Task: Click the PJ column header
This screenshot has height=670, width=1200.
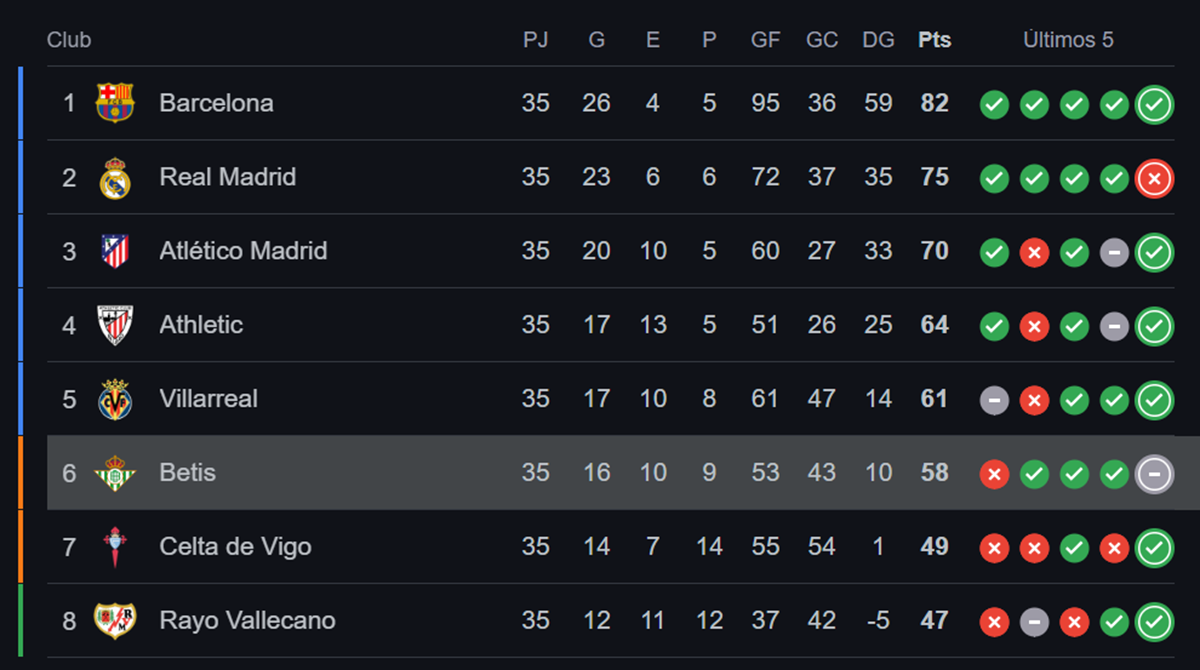Action: click(x=537, y=40)
